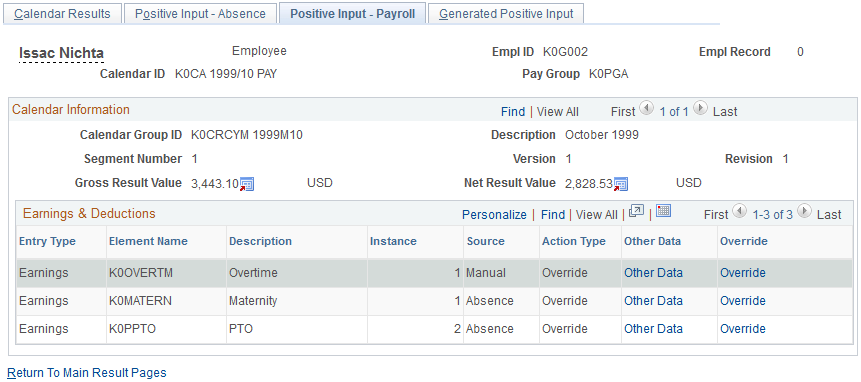The height and width of the screenshot is (382, 861).
Task: Sort by Other Data column header
Action: point(652,241)
